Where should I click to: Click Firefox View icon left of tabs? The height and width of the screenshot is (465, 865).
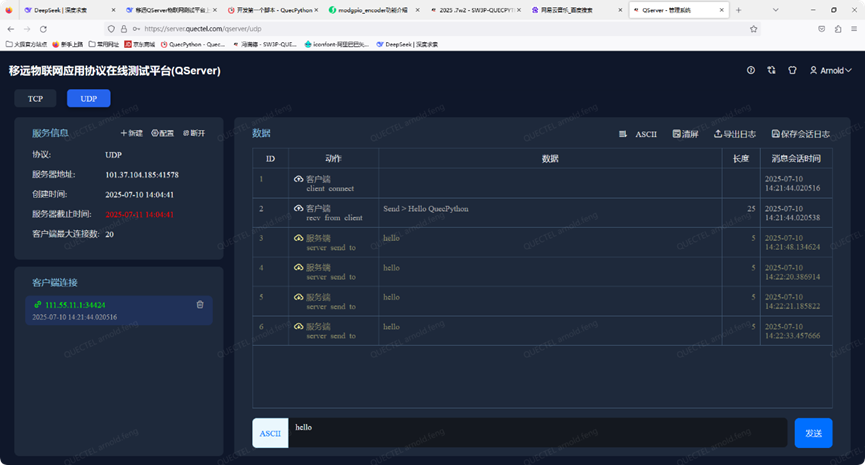(x=9, y=10)
